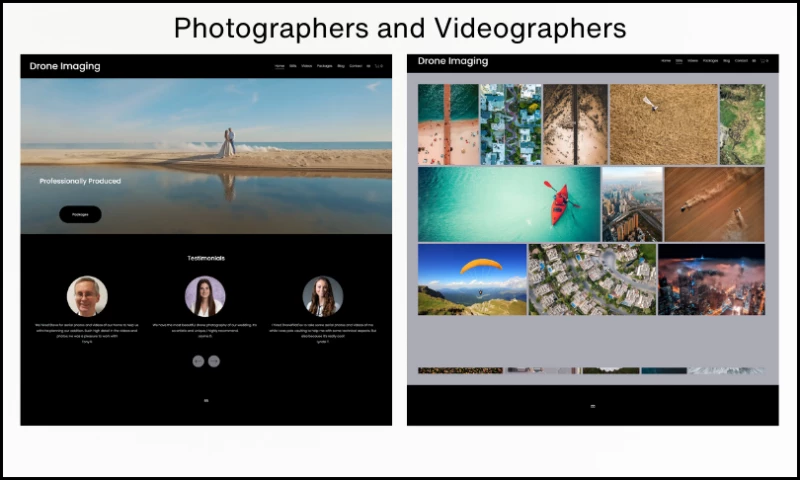
Task: Open the red kayak on turquoise water photo
Action: pyautogui.click(x=509, y=204)
